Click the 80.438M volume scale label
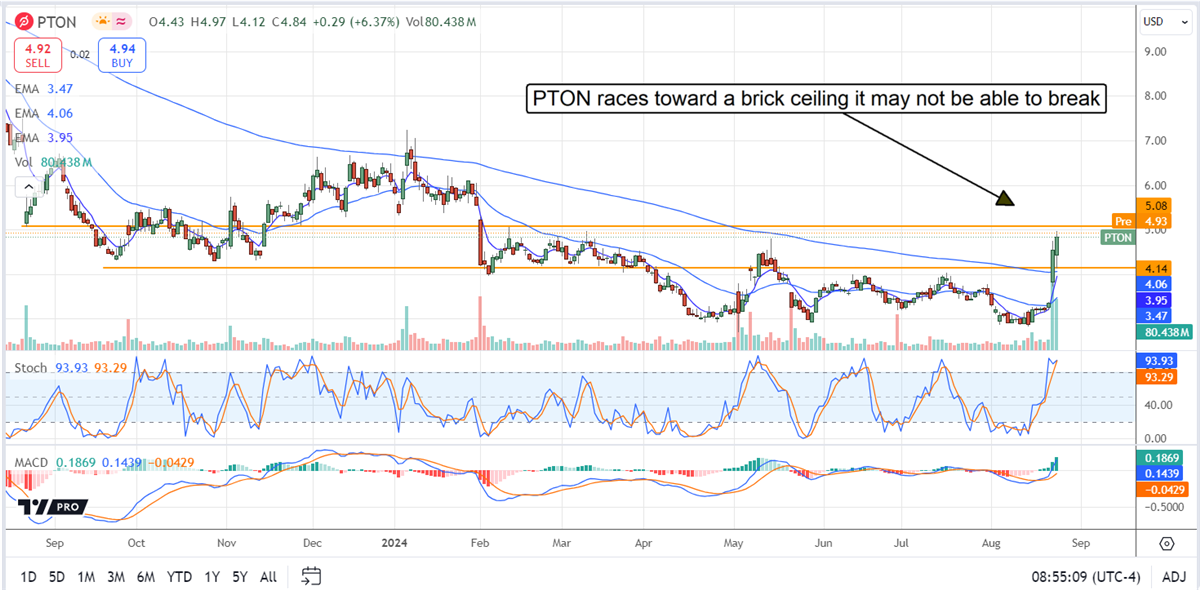This screenshot has width=1200, height=590. tap(1164, 331)
